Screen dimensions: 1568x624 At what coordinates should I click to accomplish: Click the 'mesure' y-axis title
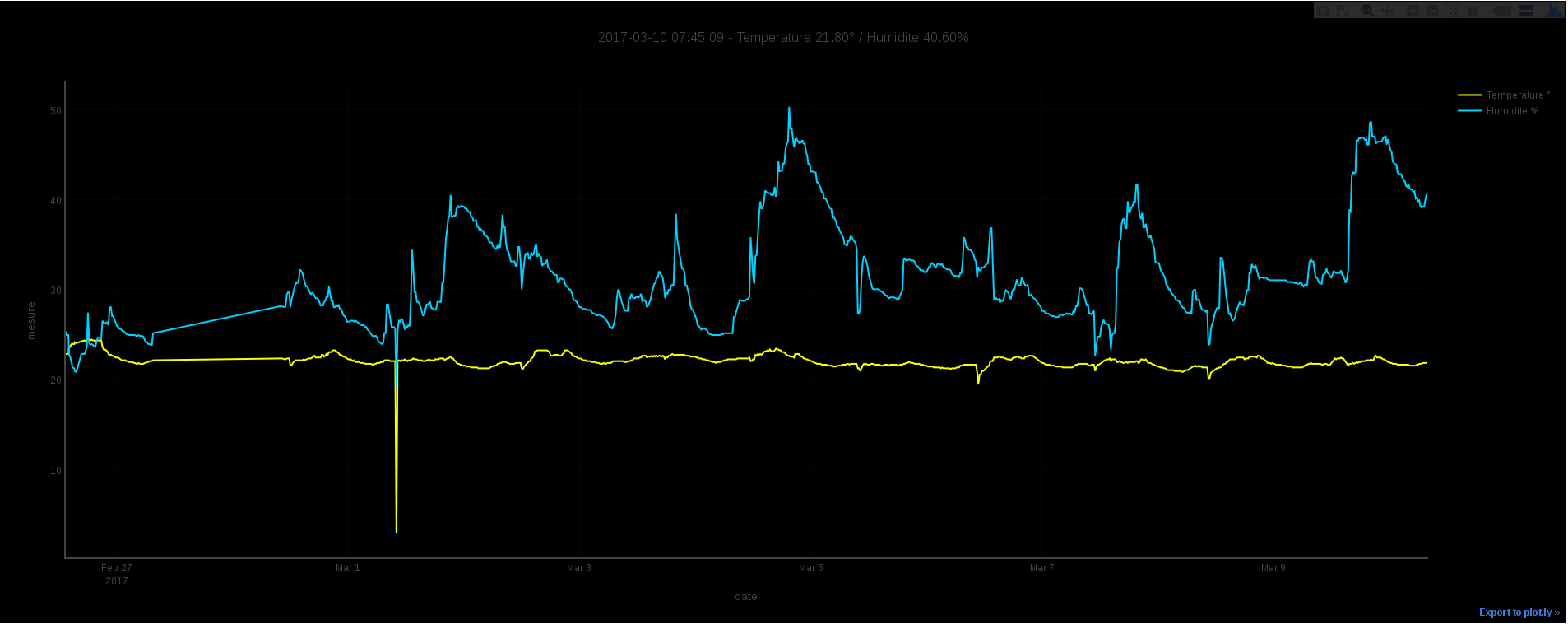coord(31,320)
